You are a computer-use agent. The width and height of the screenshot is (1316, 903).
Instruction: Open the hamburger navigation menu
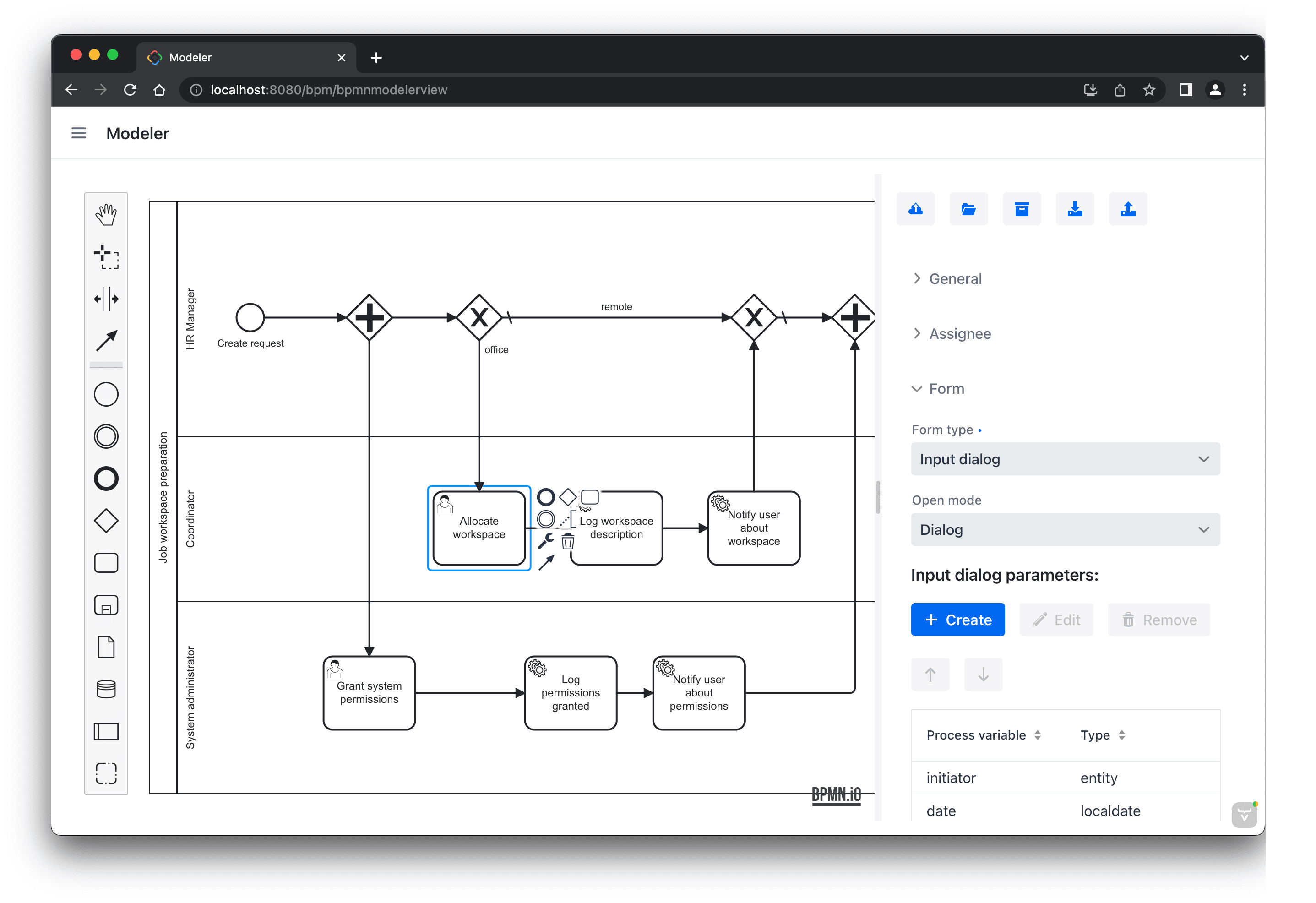coord(79,133)
